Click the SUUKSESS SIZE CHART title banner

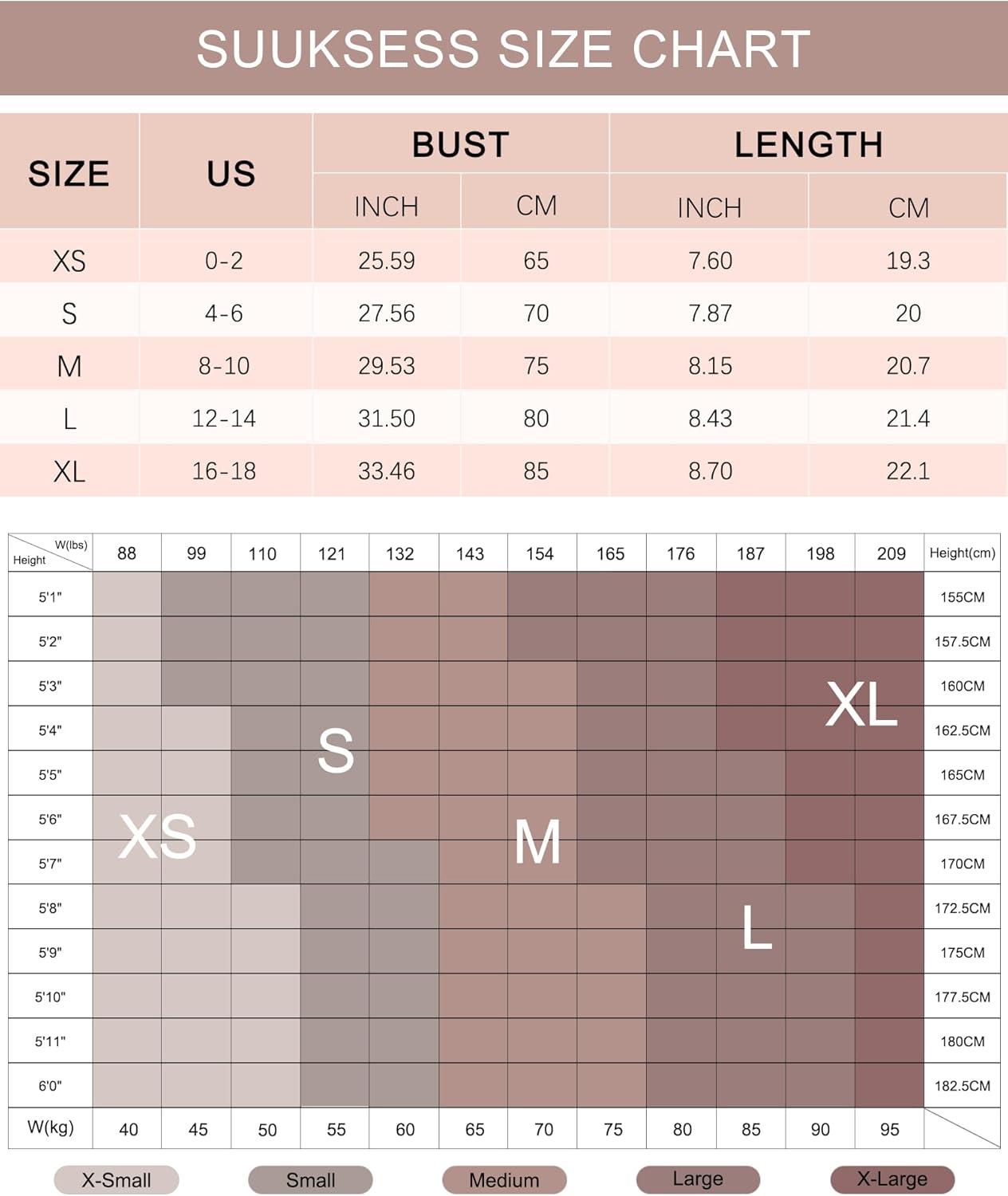(504, 49)
